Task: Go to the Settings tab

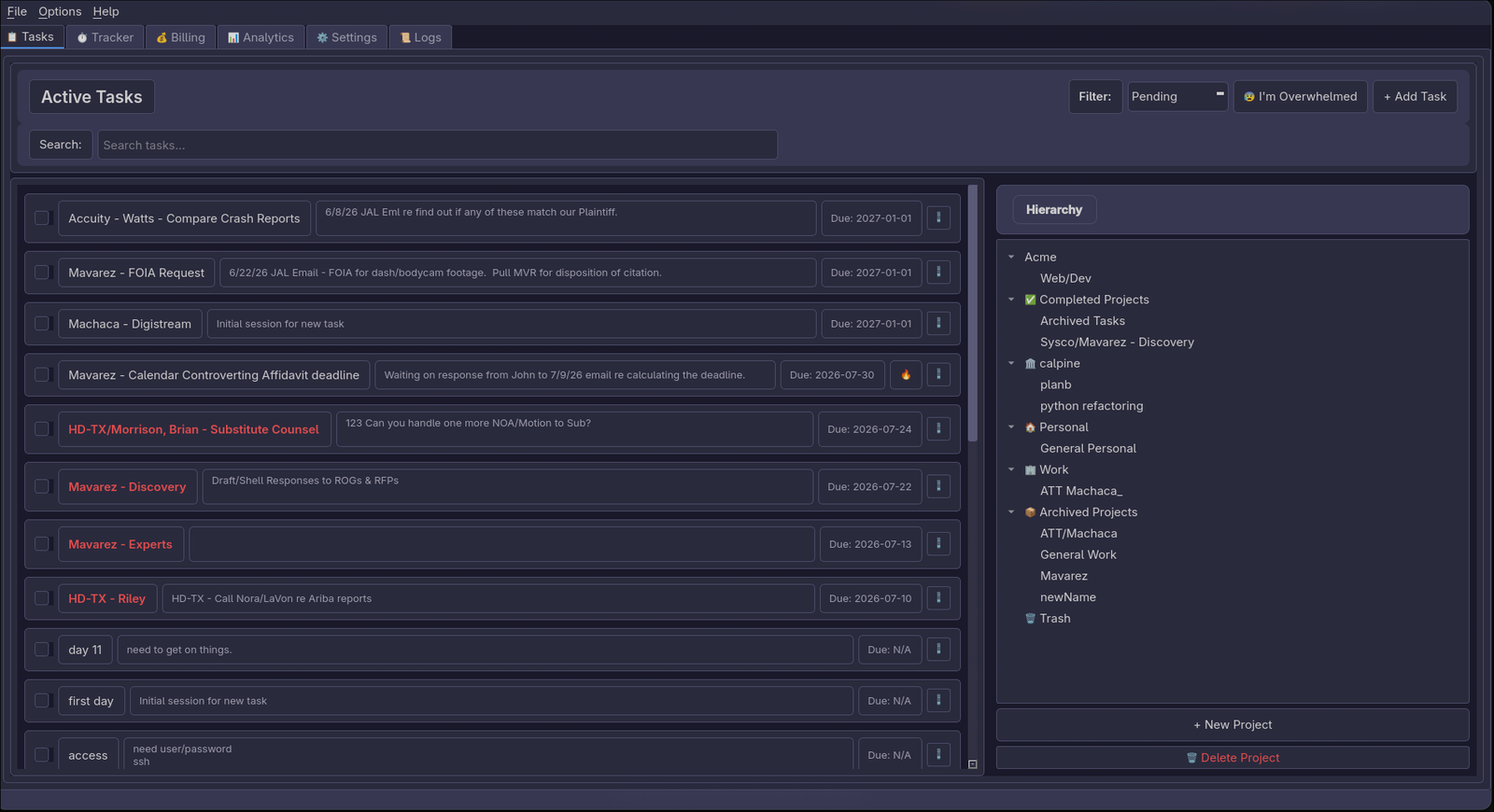Action: click(346, 37)
